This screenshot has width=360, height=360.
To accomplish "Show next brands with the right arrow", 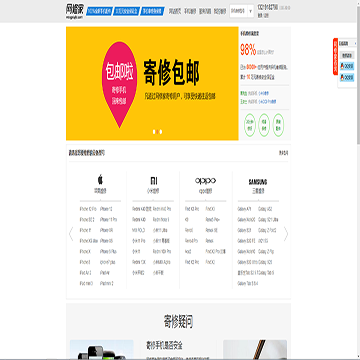I will [x=286, y=234].
